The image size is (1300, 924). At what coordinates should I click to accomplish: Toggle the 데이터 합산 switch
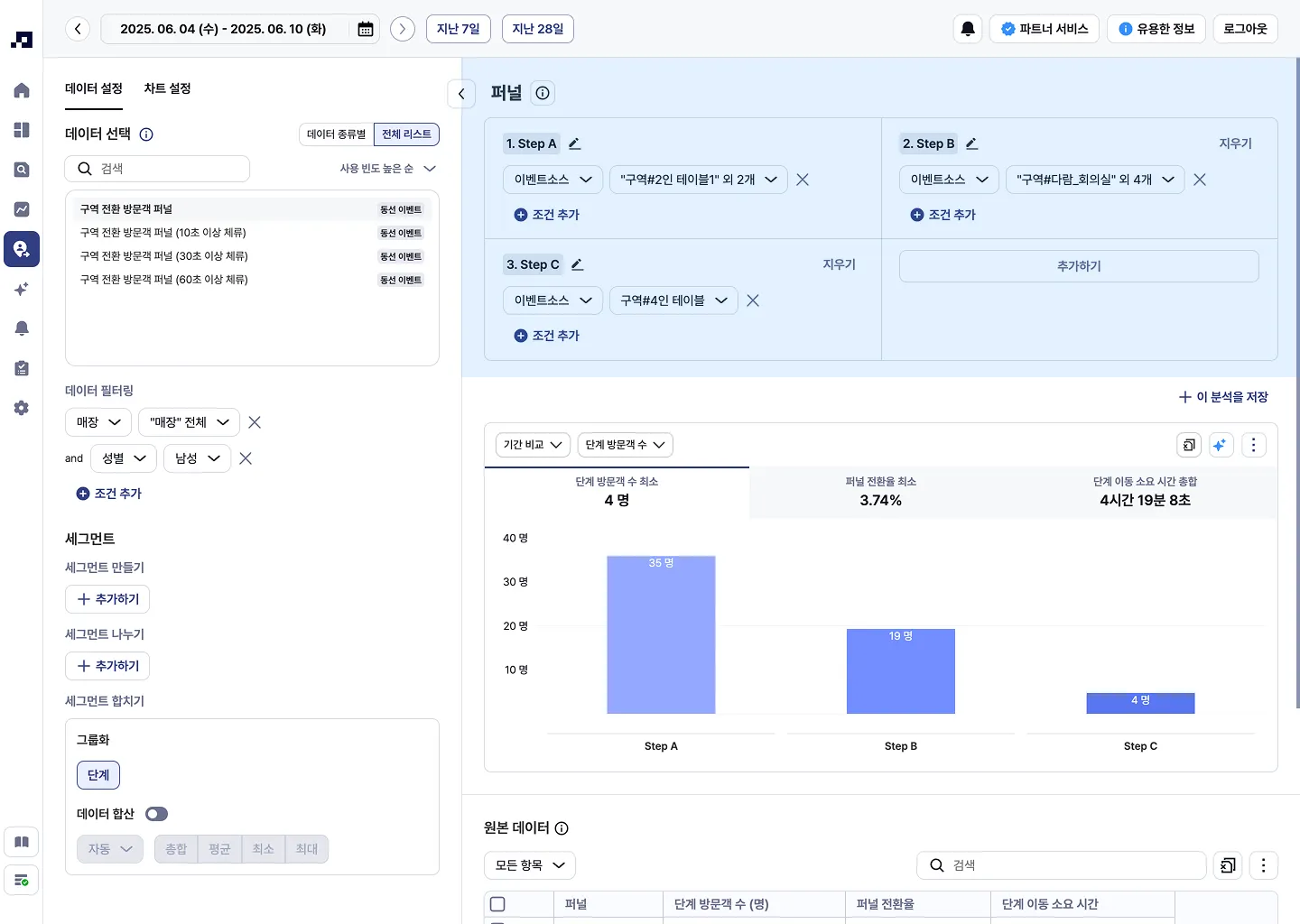(x=157, y=814)
